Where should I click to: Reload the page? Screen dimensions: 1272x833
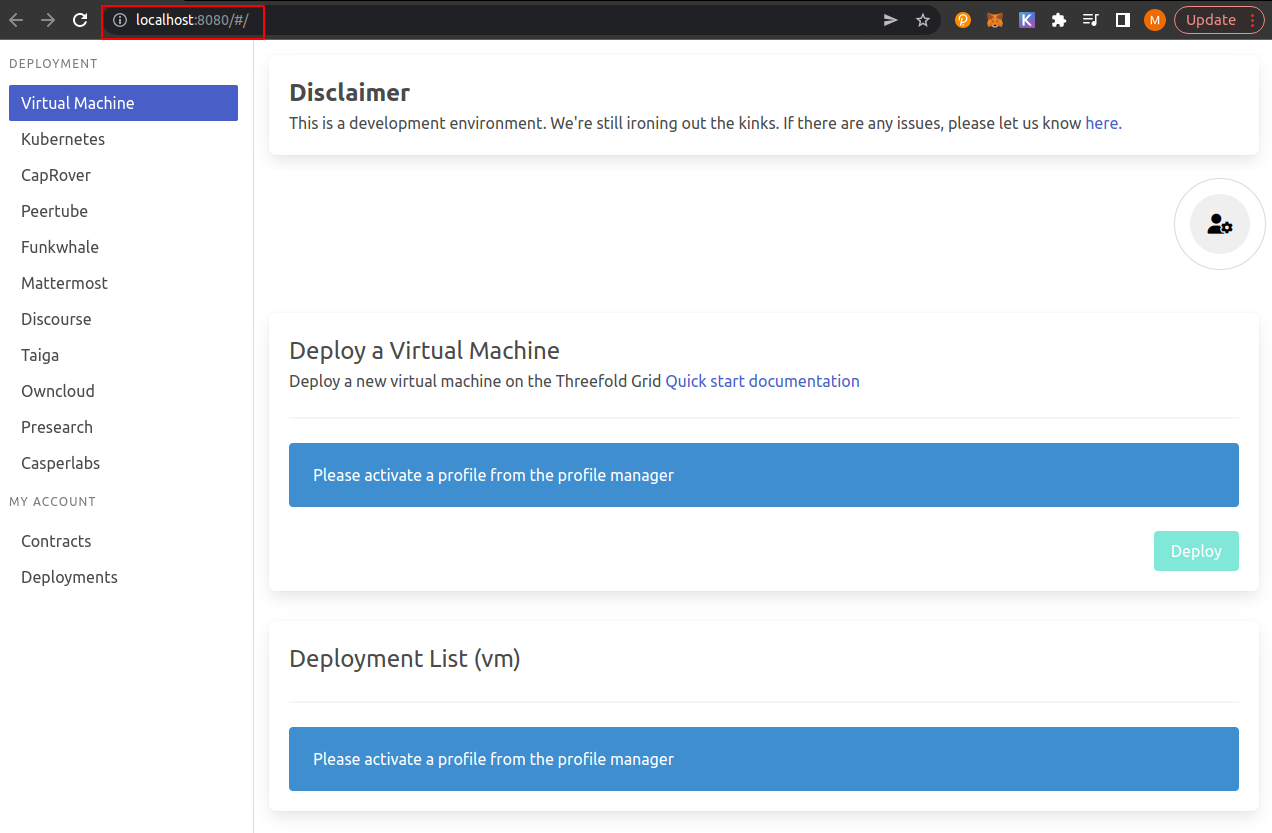[x=79, y=19]
